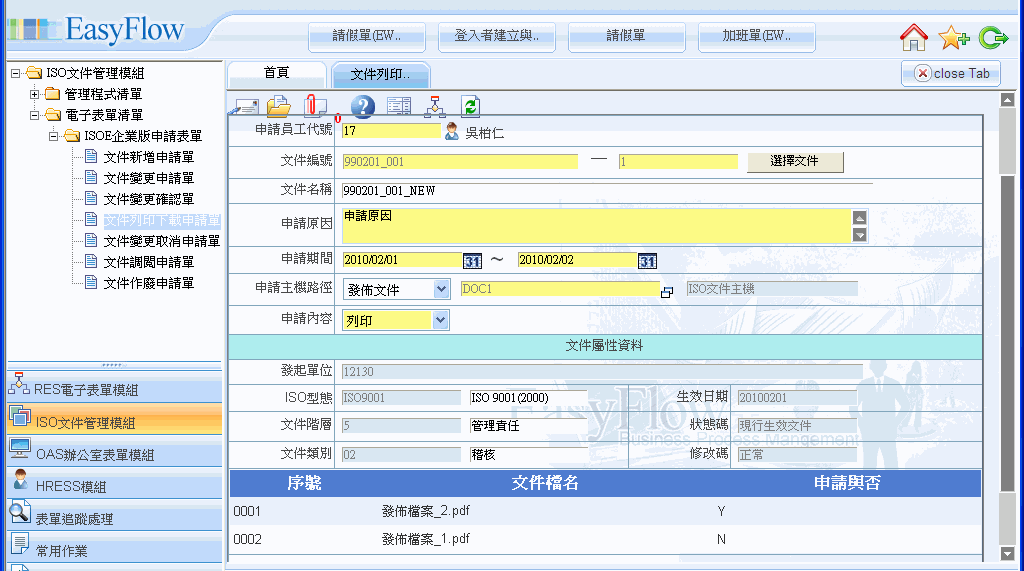Click the paperclip attachment icon

pos(316,106)
